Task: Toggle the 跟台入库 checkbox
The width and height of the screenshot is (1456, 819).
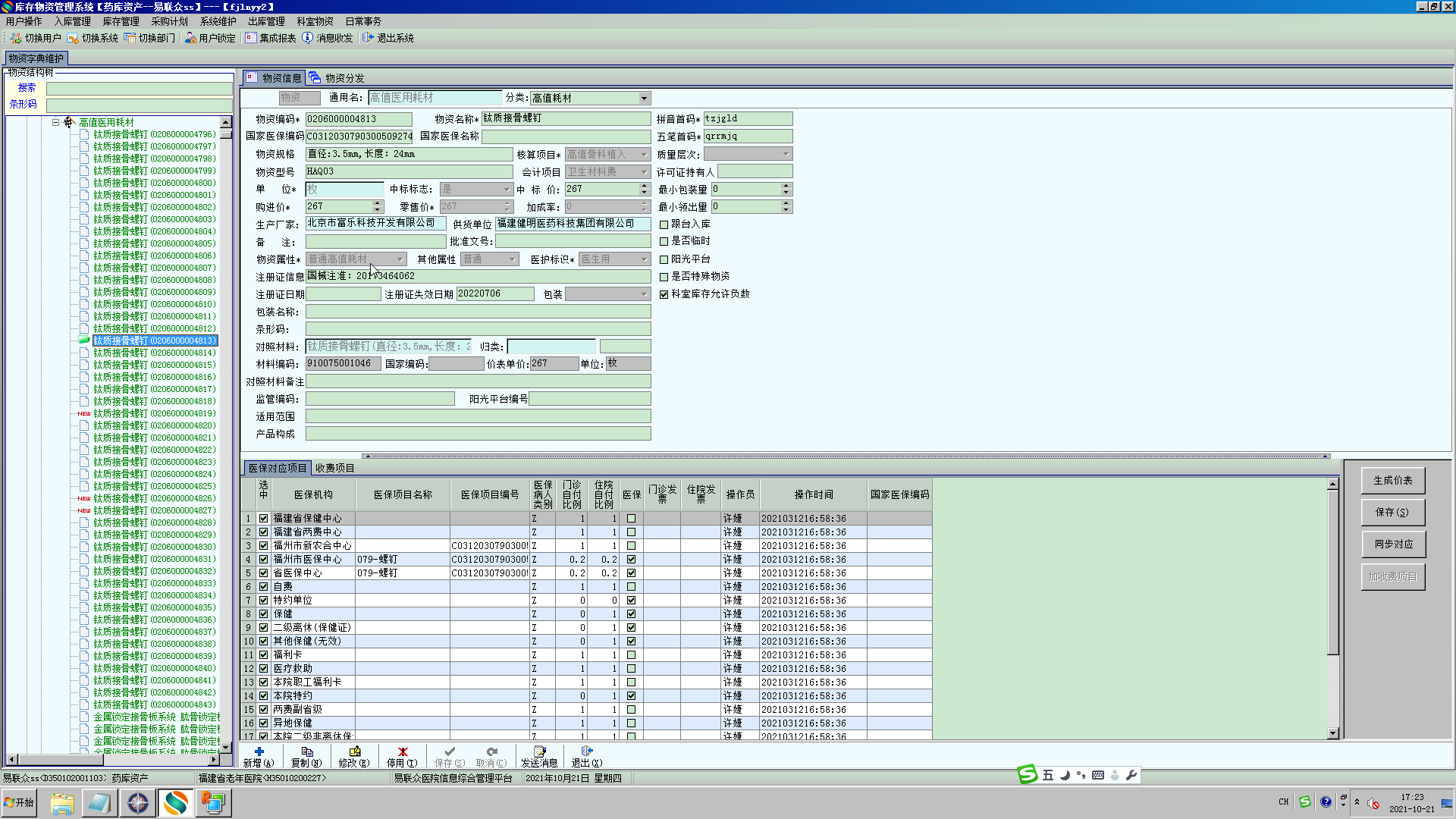Action: (x=664, y=224)
